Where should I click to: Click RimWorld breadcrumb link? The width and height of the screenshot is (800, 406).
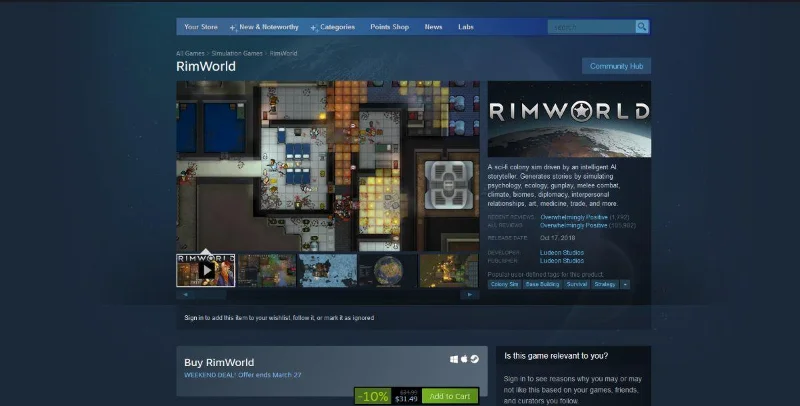283,53
